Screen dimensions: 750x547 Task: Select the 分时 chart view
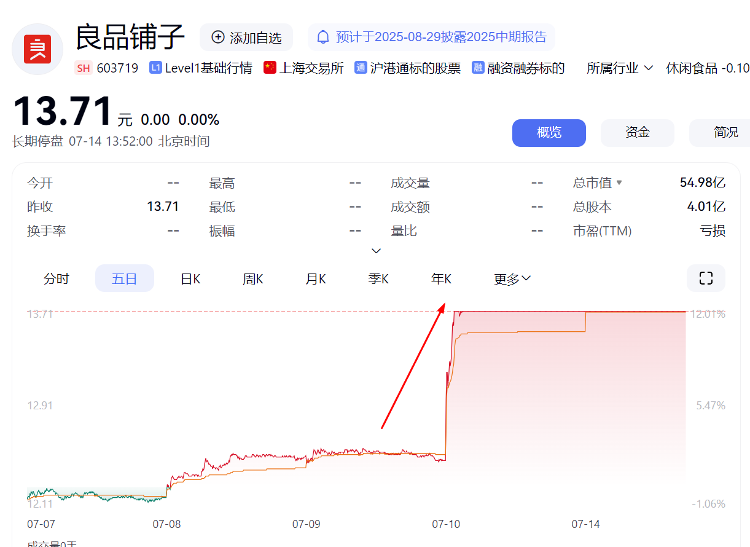coord(56,278)
